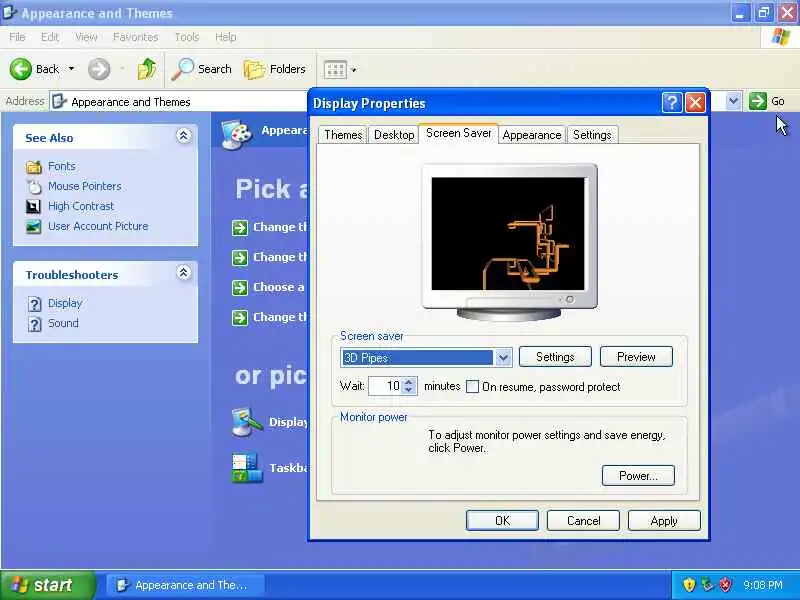Image resolution: width=800 pixels, height=600 pixels.
Task: Switch to the Desktop tab
Action: click(394, 135)
